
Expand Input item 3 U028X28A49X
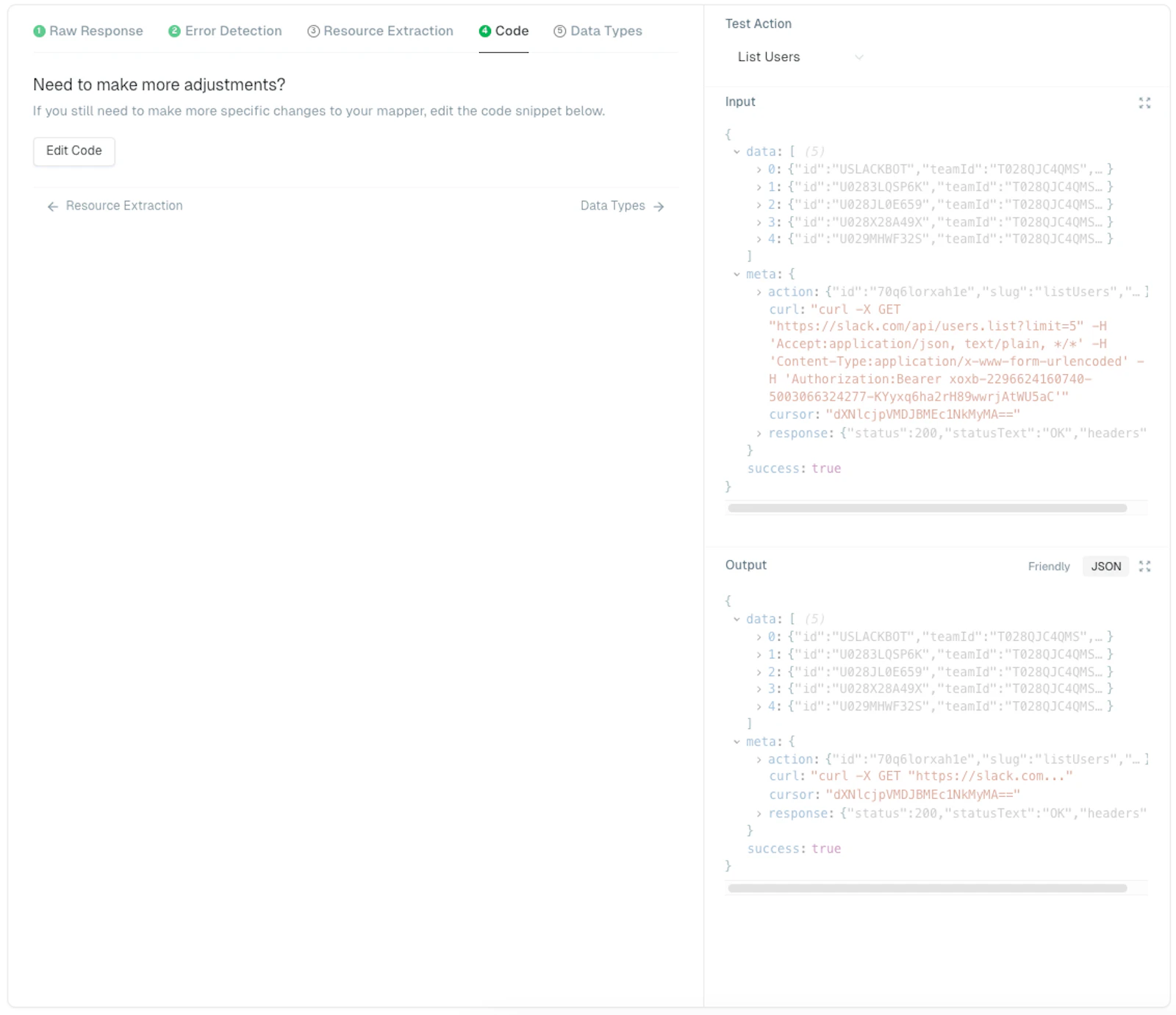coord(759,222)
